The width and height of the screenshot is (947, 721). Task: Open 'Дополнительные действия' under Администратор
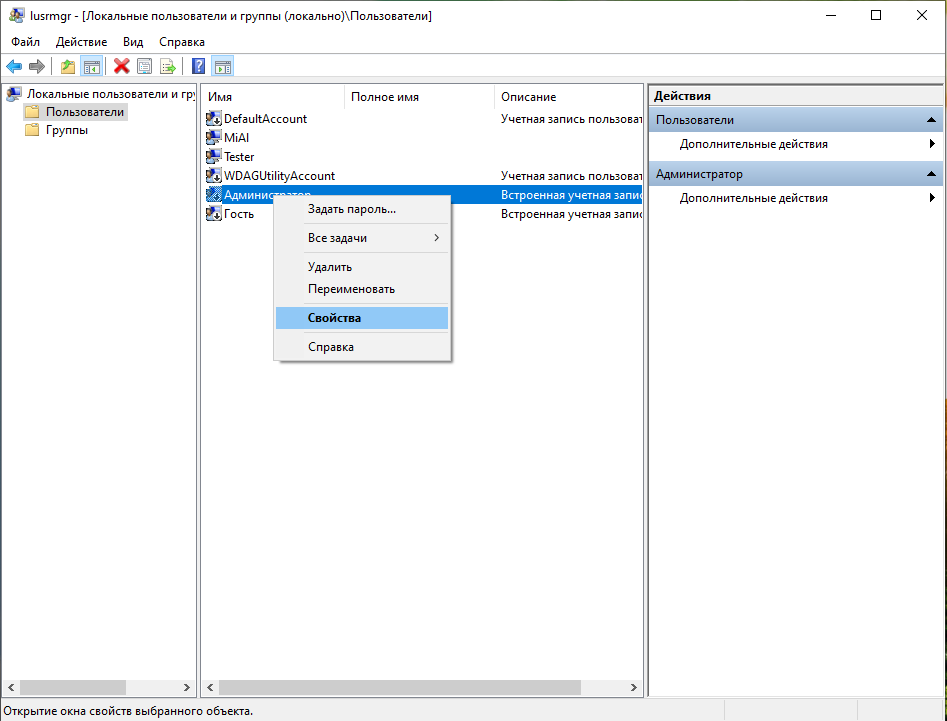[x=754, y=198]
